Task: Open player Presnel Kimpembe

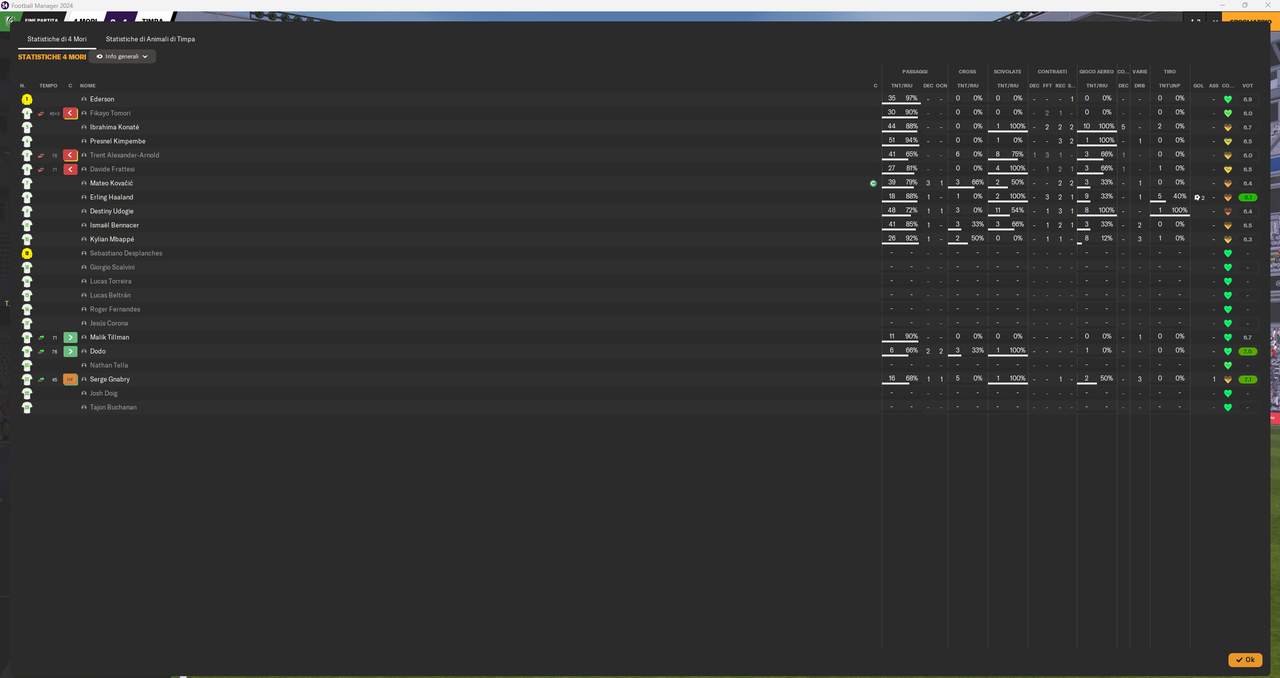Action: coord(117,141)
